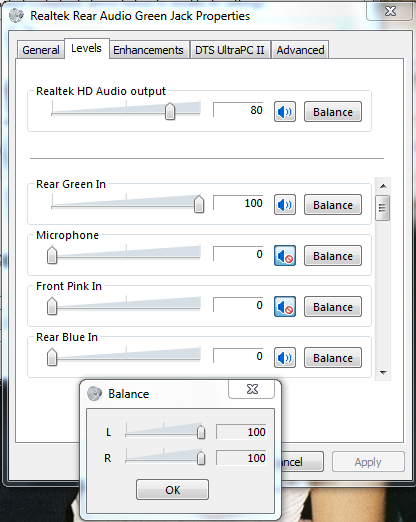This screenshot has height=522, width=416.
Task: Click the Balance dialog speaker title icon
Action: [x=94, y=394]
